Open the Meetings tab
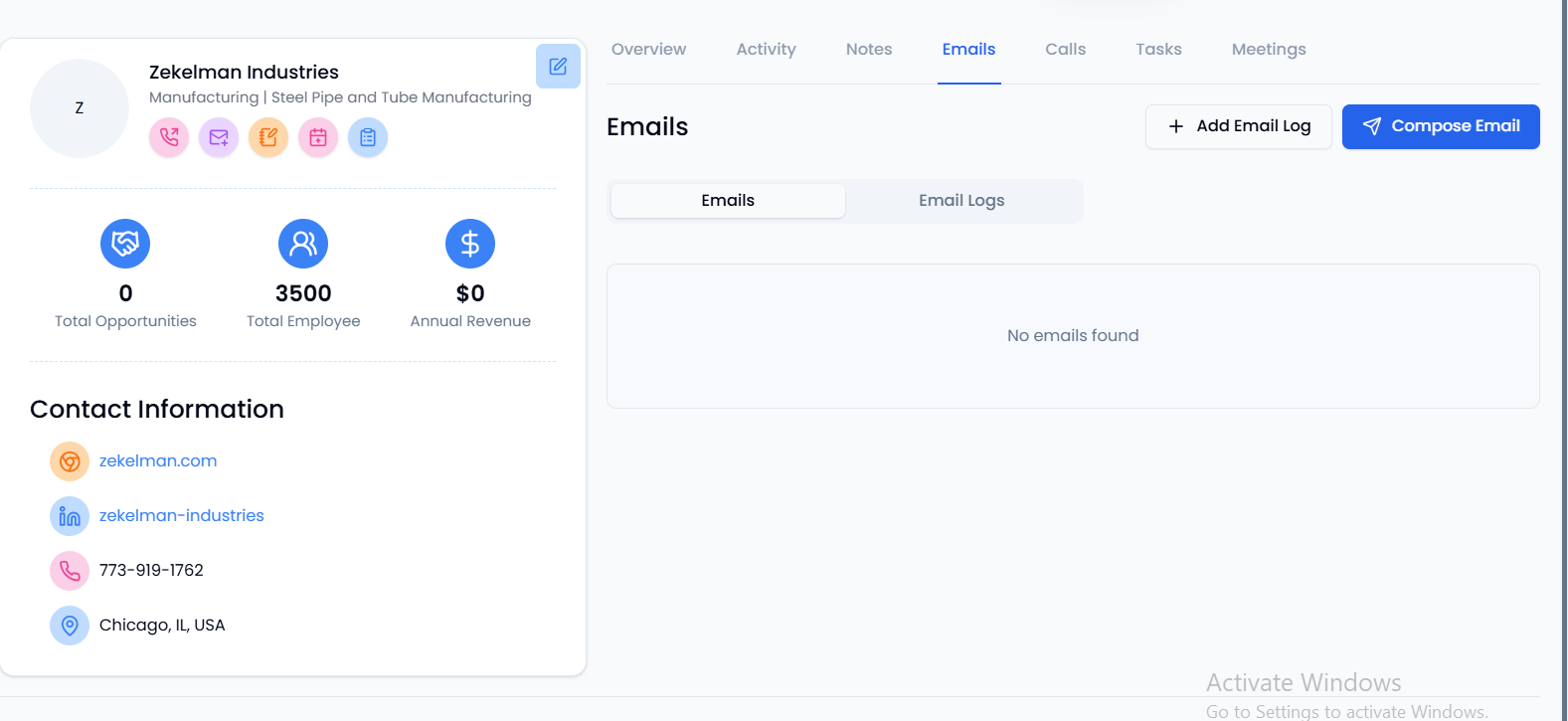The width and height of the screenshot is (1568, 721). point(1269,50)
